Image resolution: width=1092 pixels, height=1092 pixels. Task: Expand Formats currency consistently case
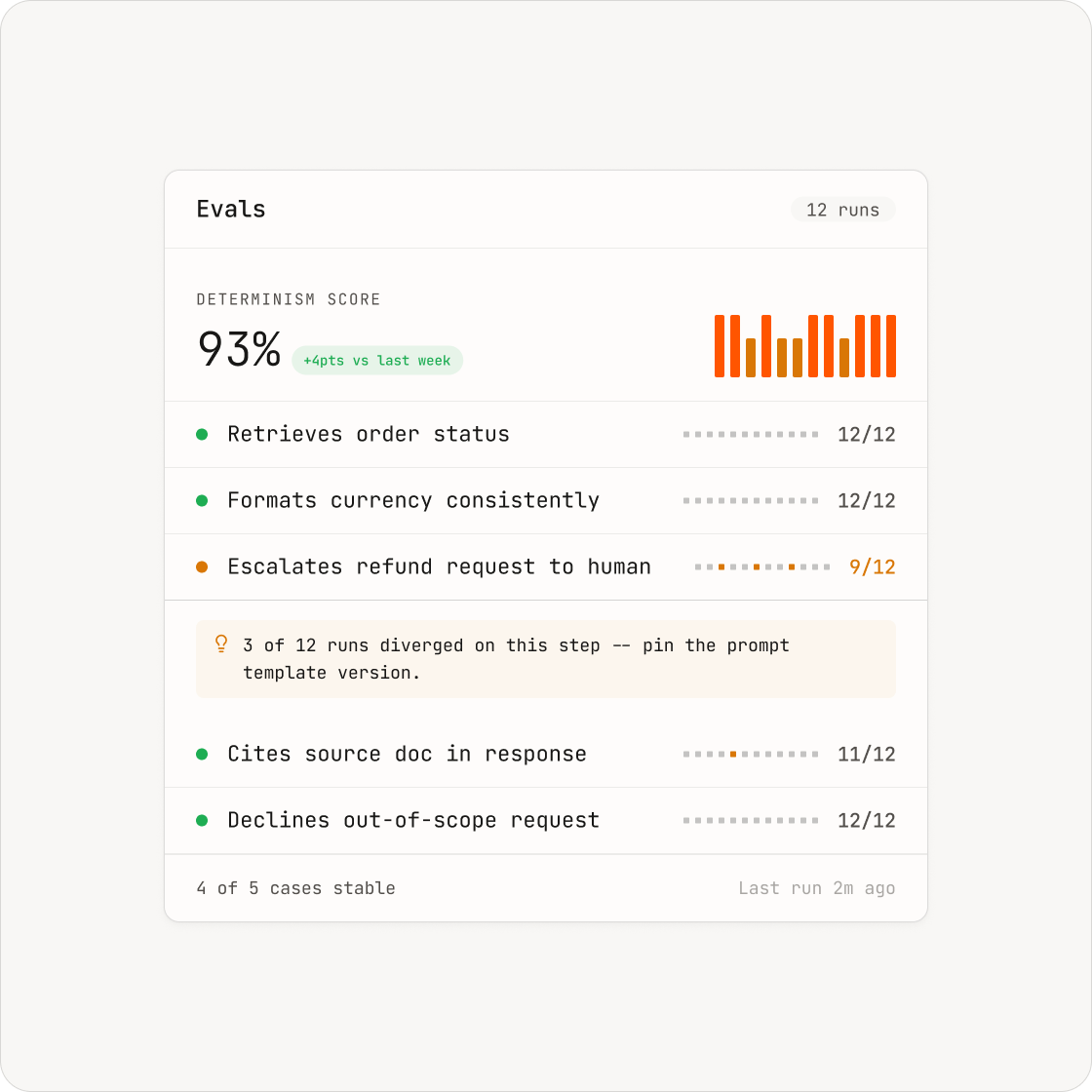pyautogui.click(x=546, y=501)
